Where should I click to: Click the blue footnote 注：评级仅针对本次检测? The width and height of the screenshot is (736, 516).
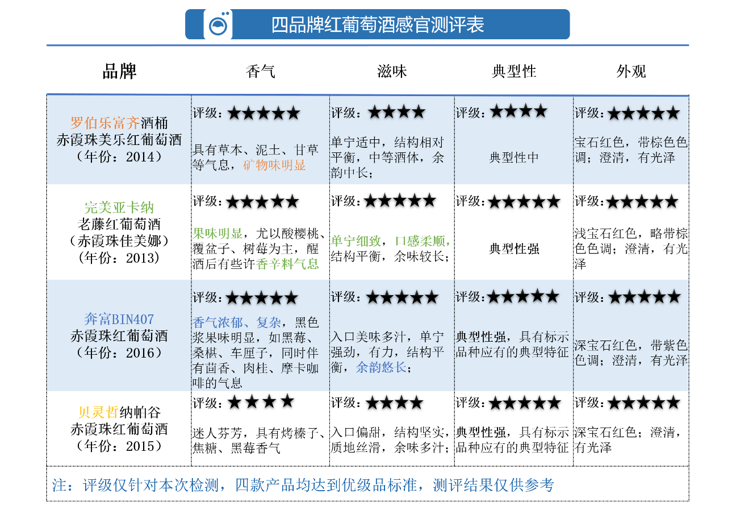coord(303,485)
